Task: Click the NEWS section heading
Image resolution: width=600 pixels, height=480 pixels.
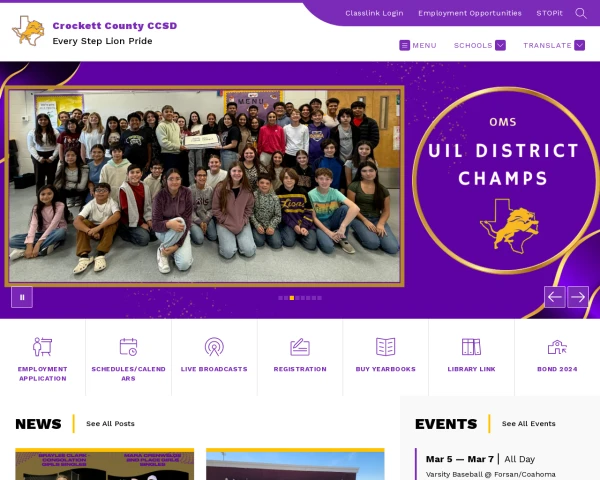Action: coord(38,424)
